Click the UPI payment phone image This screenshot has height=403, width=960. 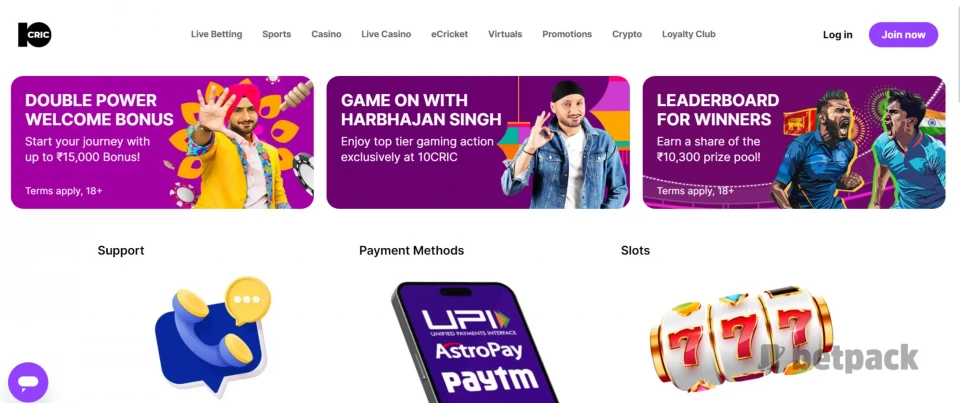tap(475, 342)
